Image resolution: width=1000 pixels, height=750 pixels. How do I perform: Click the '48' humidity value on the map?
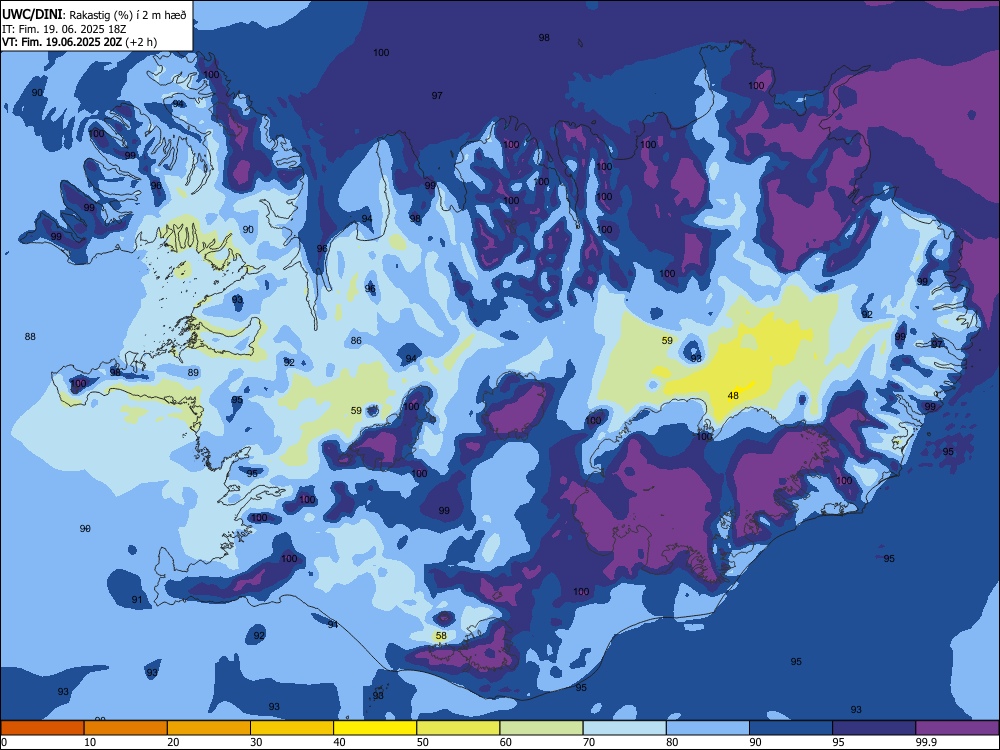tap(733, 395)
